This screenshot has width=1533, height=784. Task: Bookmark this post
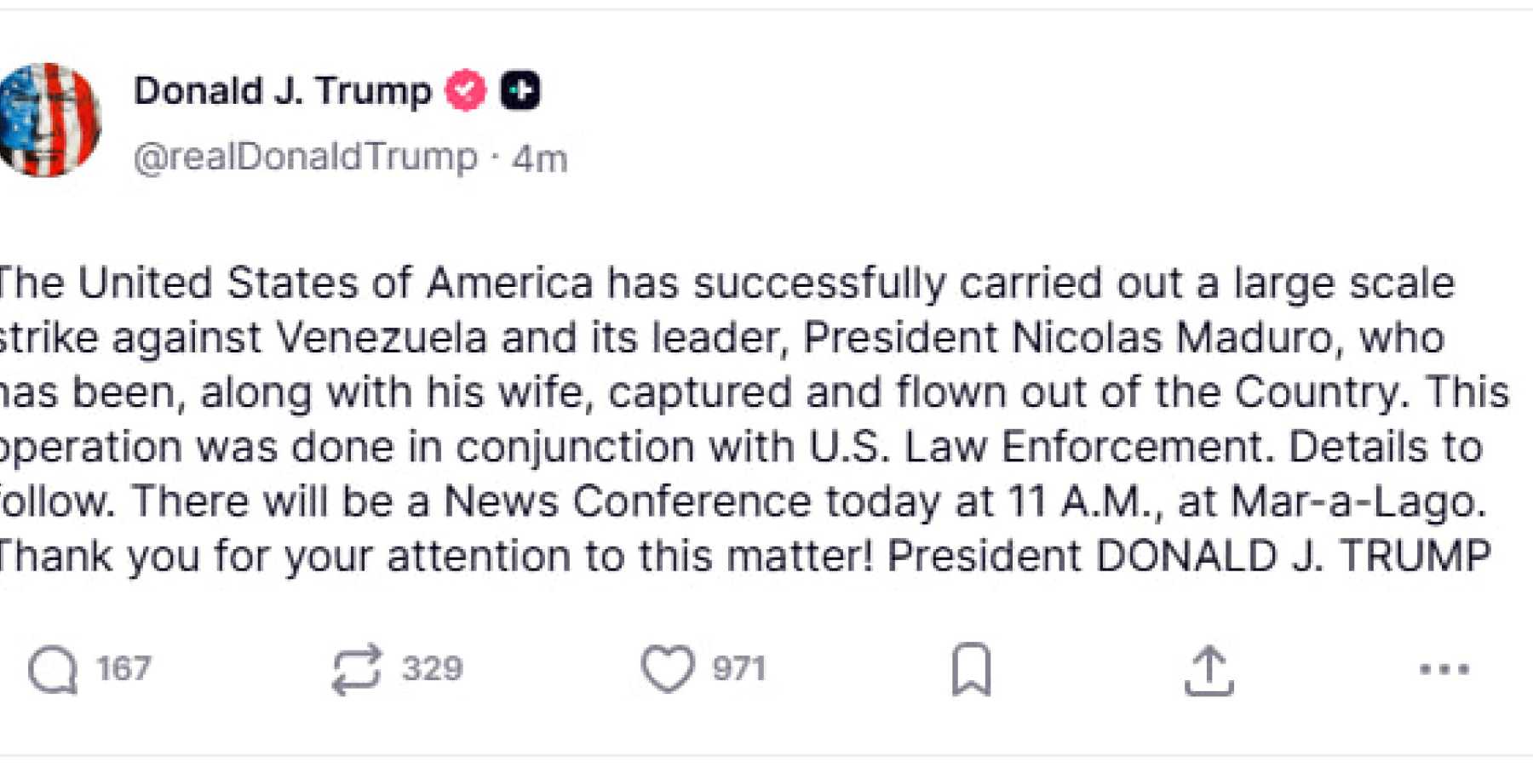point(971,669)
